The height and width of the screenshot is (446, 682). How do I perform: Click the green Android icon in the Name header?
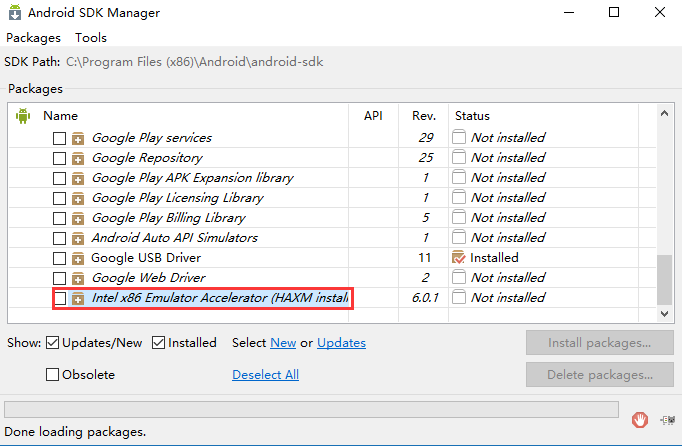23,116
